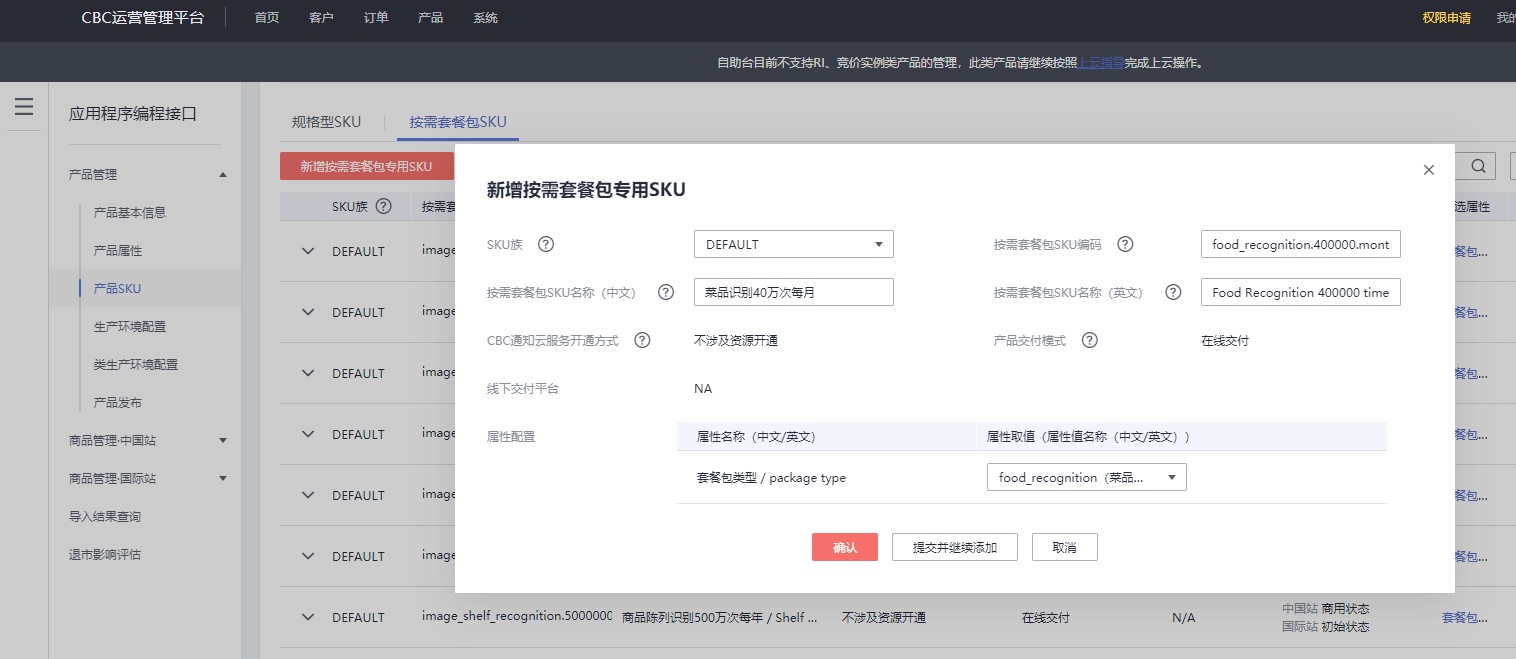The width and height of the screenshot is (1516, 659).
Task: Open the 套餐包类型 food_recognition dropdown
Action: point(1087,477)
